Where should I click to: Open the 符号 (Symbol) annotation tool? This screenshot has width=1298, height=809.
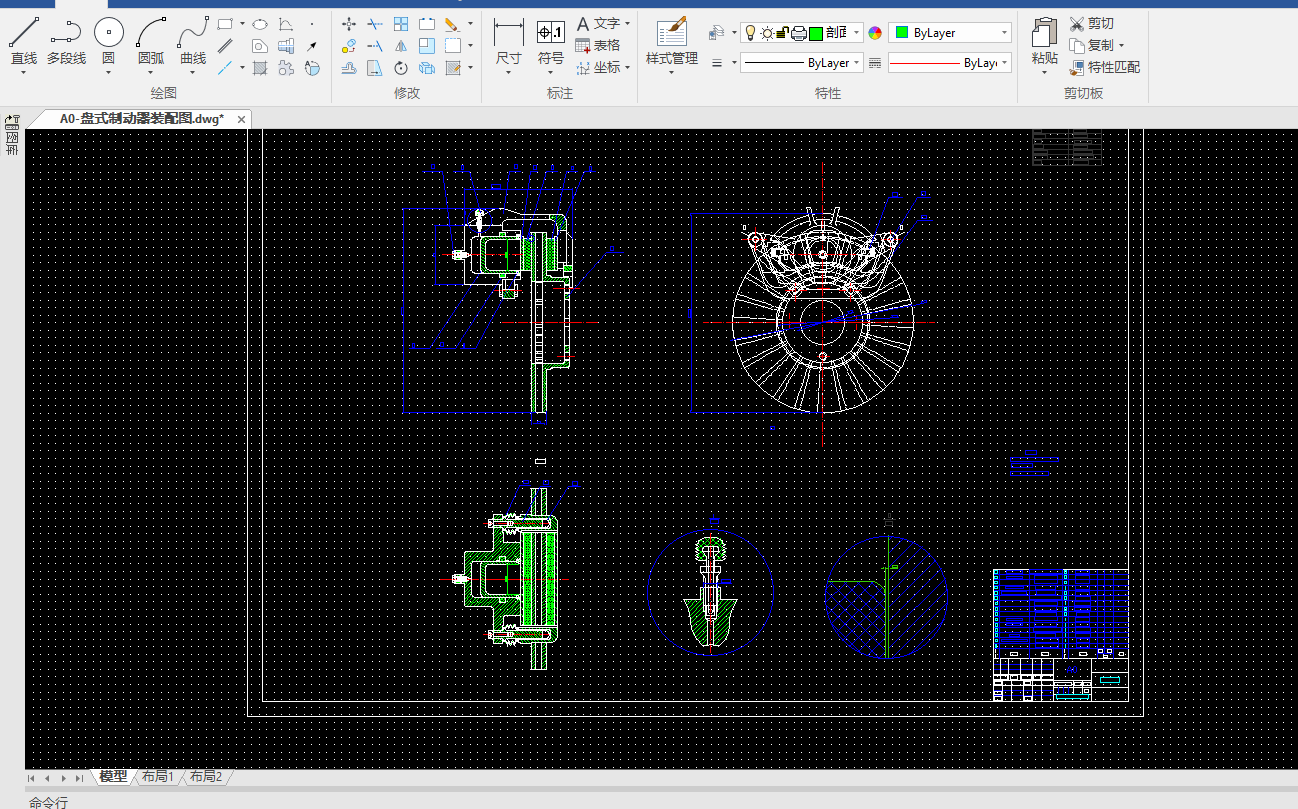point(551,43)
